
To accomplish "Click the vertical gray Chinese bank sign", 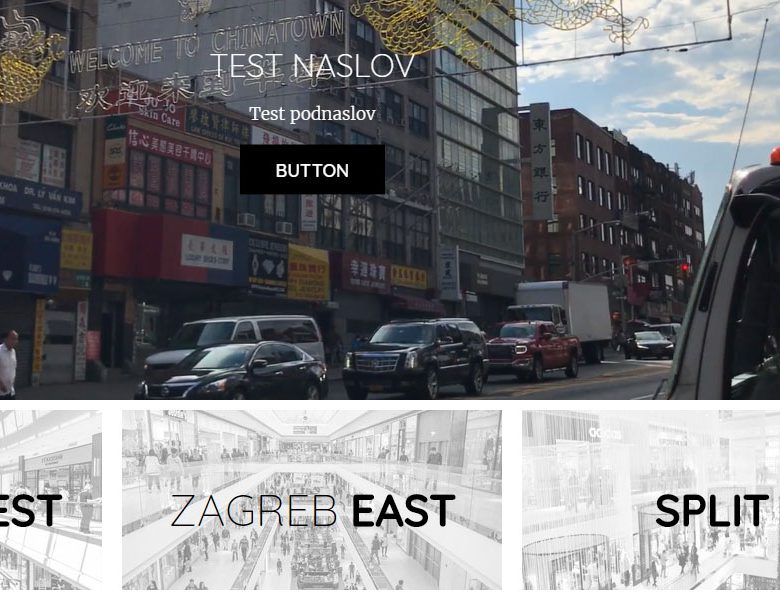I will pos(540,161).
